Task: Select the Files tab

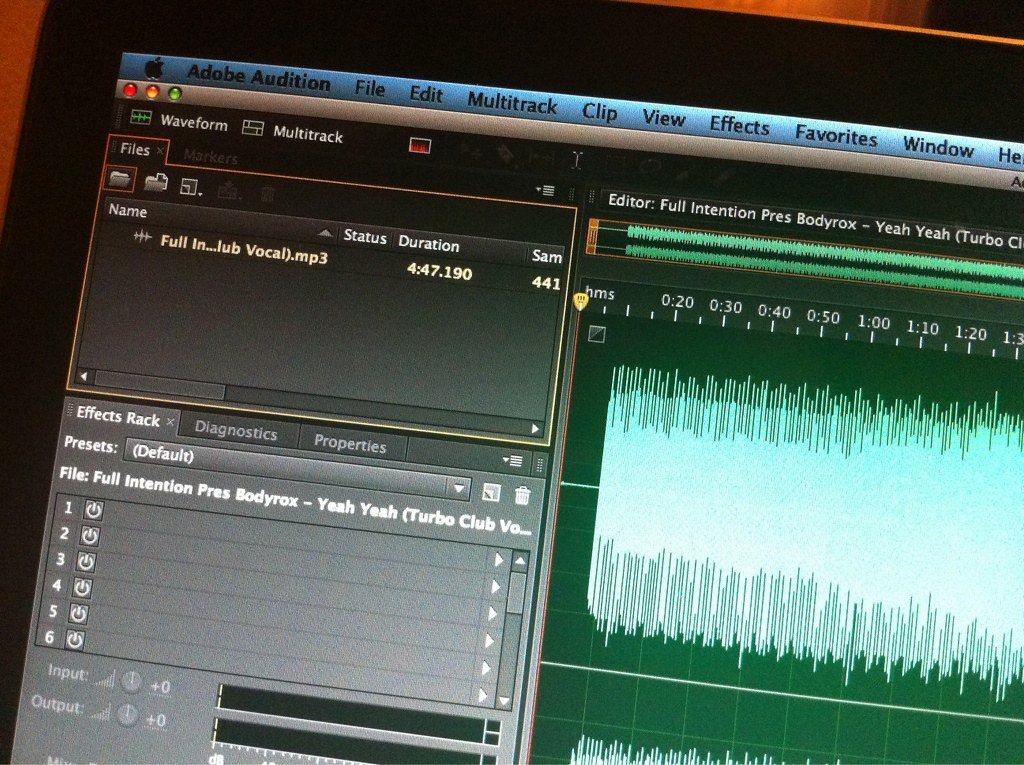Action: pos(135,149)
